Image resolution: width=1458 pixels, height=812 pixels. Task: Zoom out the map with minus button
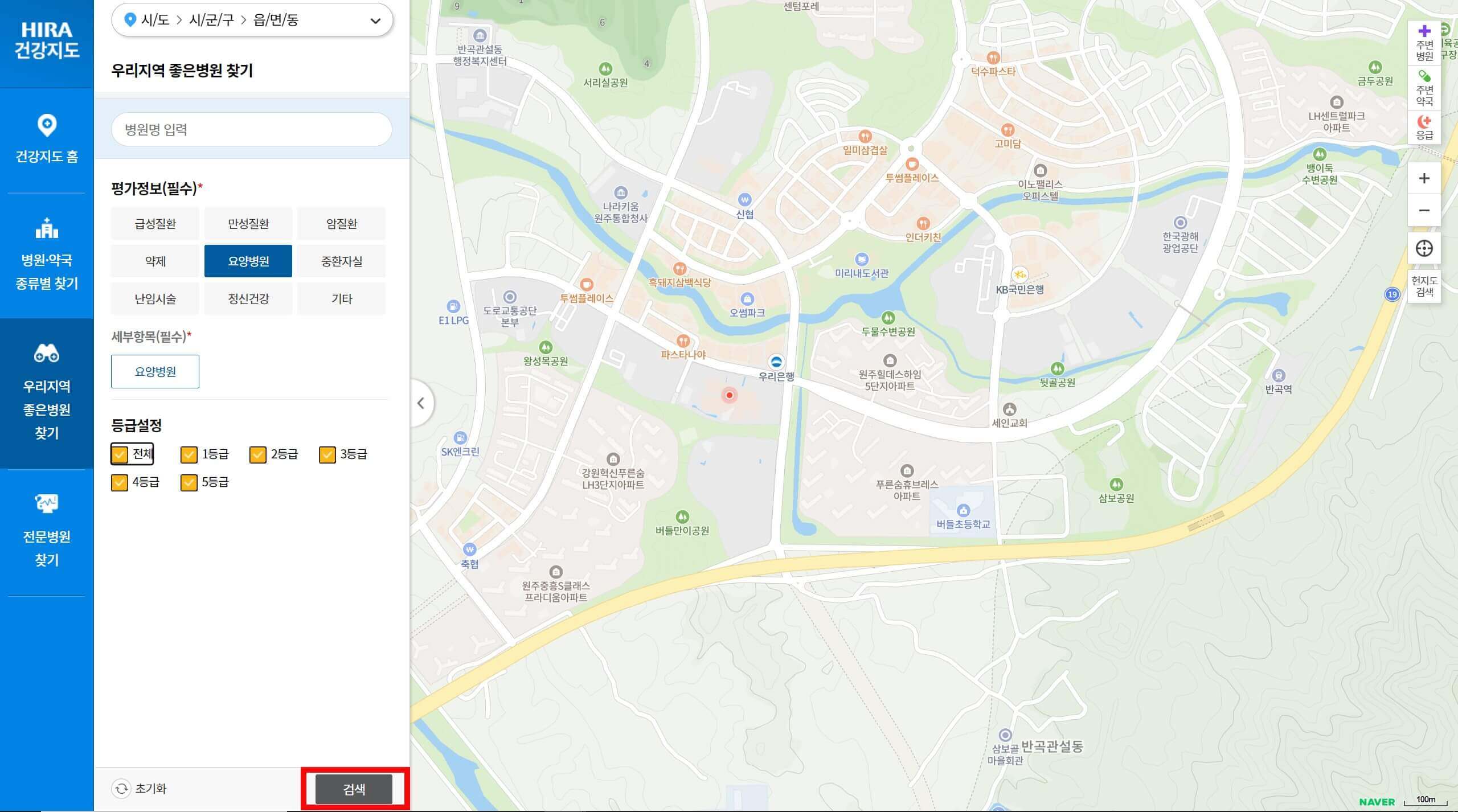(1424, 210)
